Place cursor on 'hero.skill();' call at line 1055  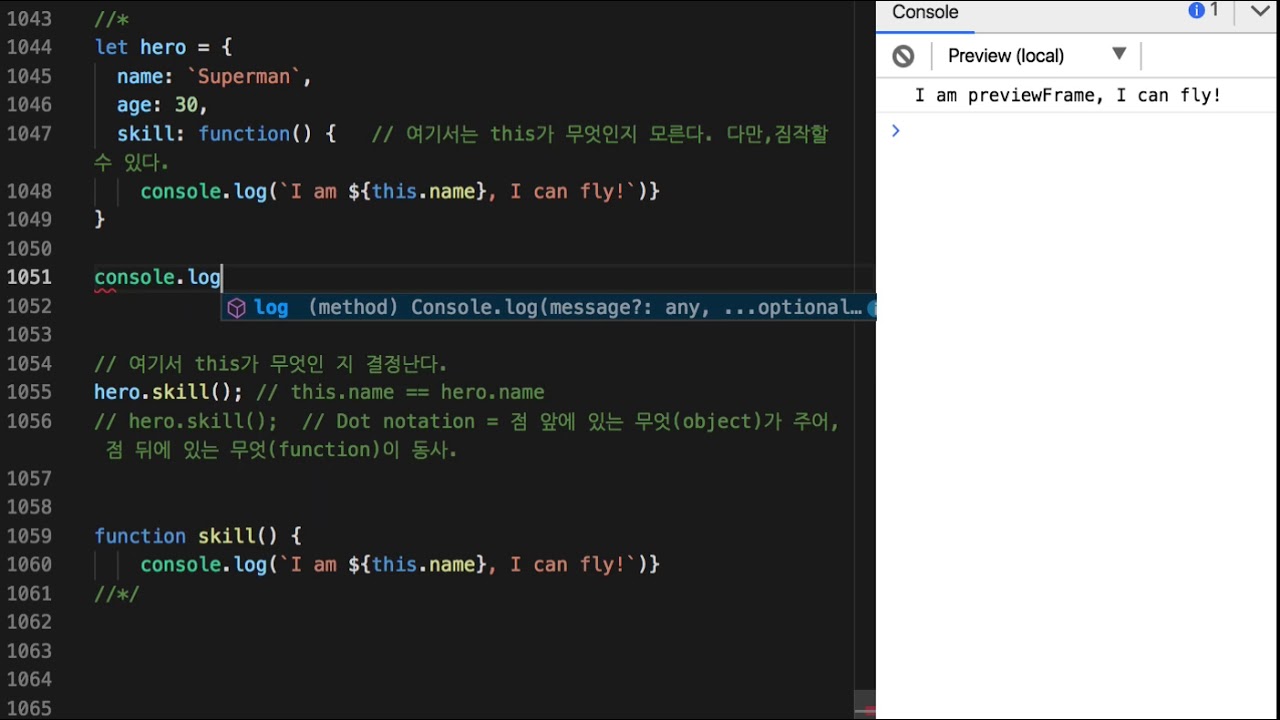pos(168,392)
